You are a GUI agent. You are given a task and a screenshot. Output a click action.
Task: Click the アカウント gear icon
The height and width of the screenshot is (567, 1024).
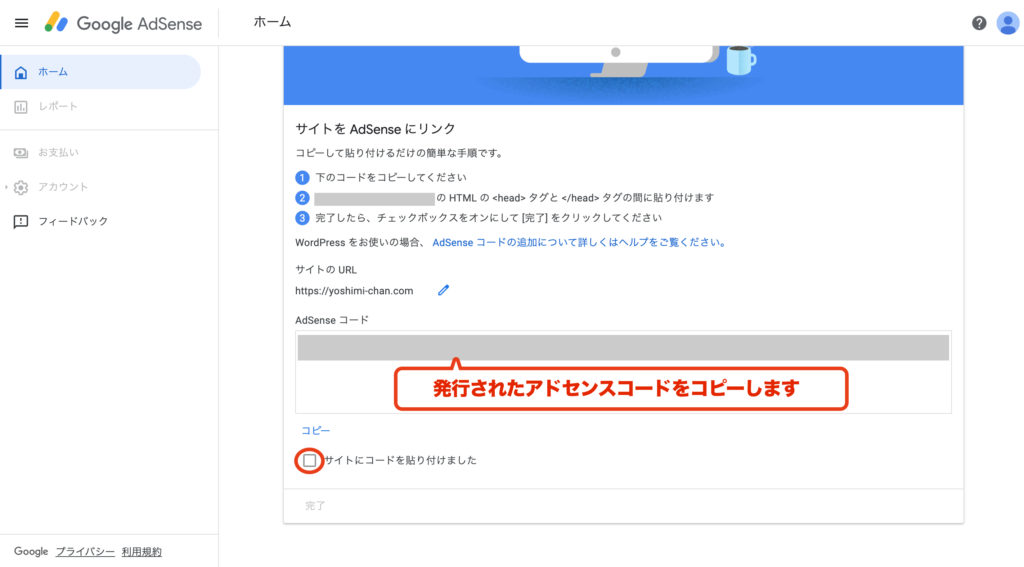[x=21, y=187]
